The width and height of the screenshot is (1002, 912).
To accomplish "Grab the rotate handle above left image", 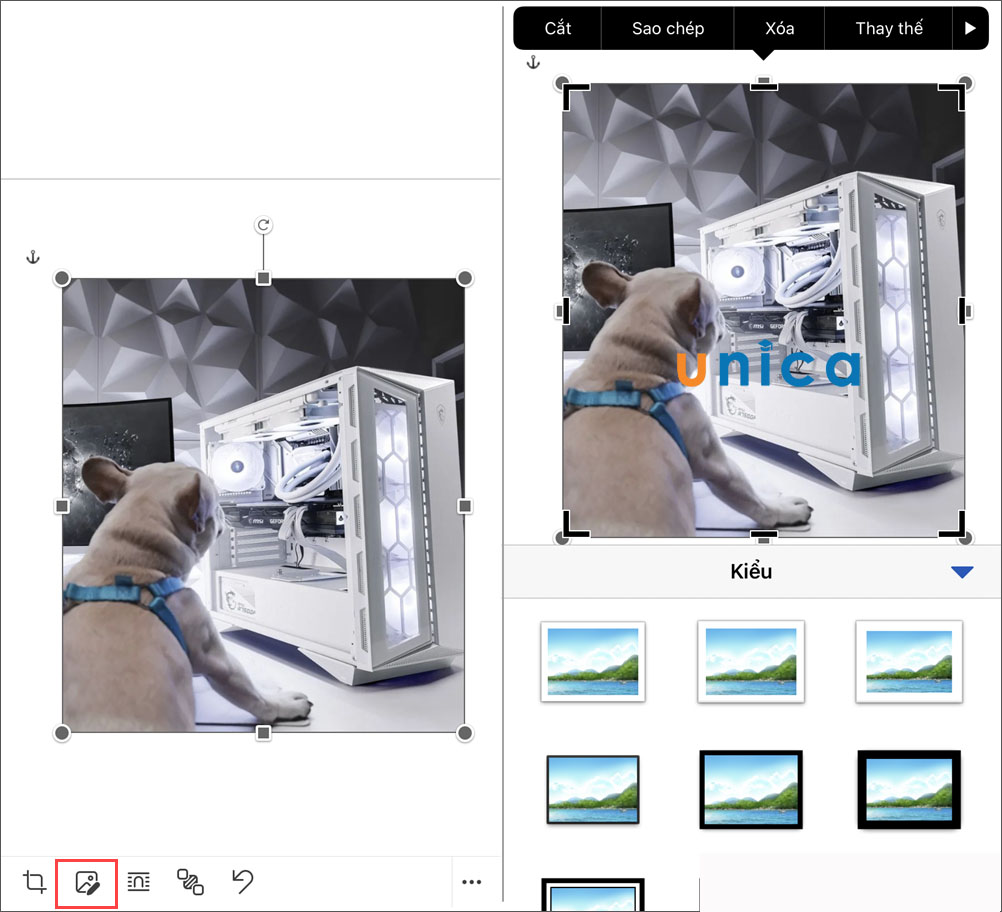I will pos(263,225).
